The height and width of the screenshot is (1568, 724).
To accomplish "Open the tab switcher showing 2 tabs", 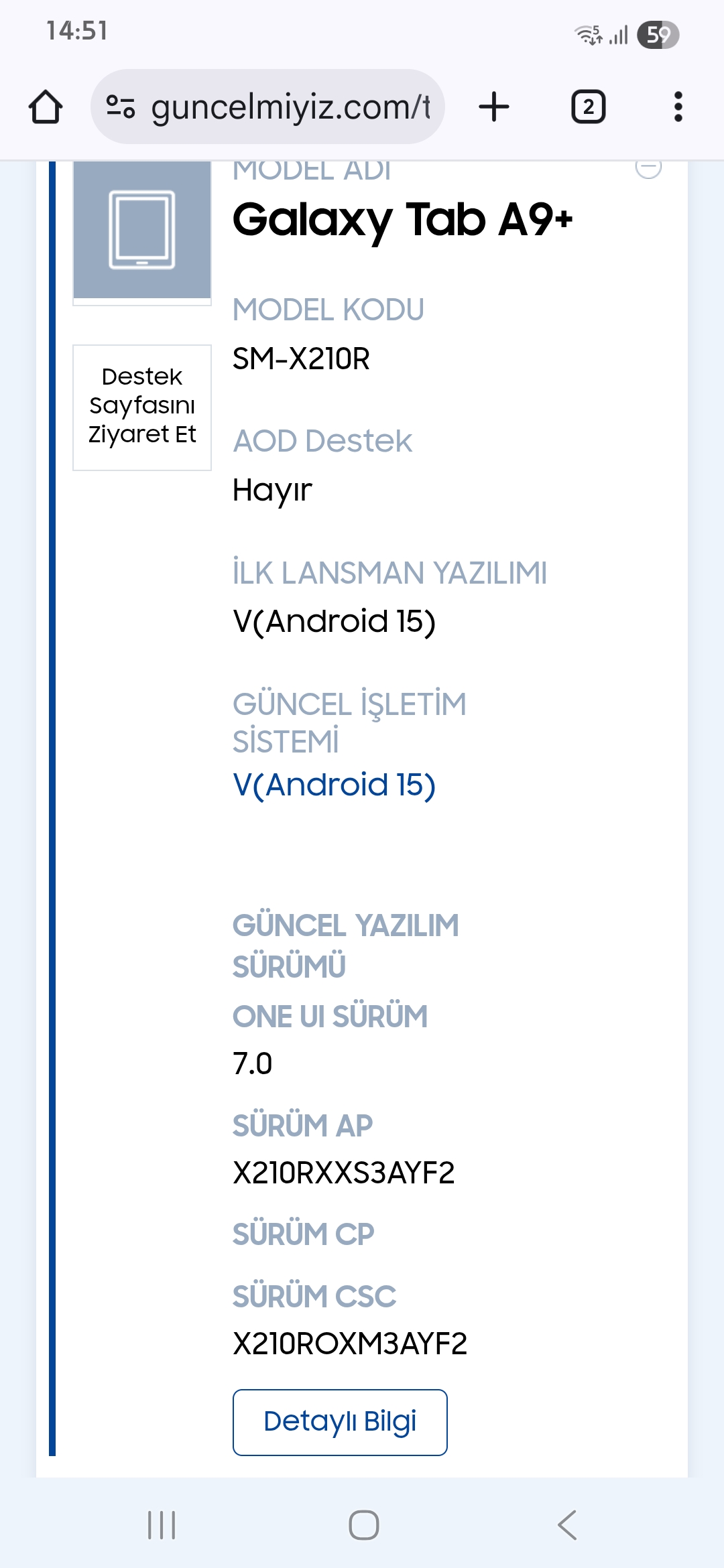I will (588, 107).
